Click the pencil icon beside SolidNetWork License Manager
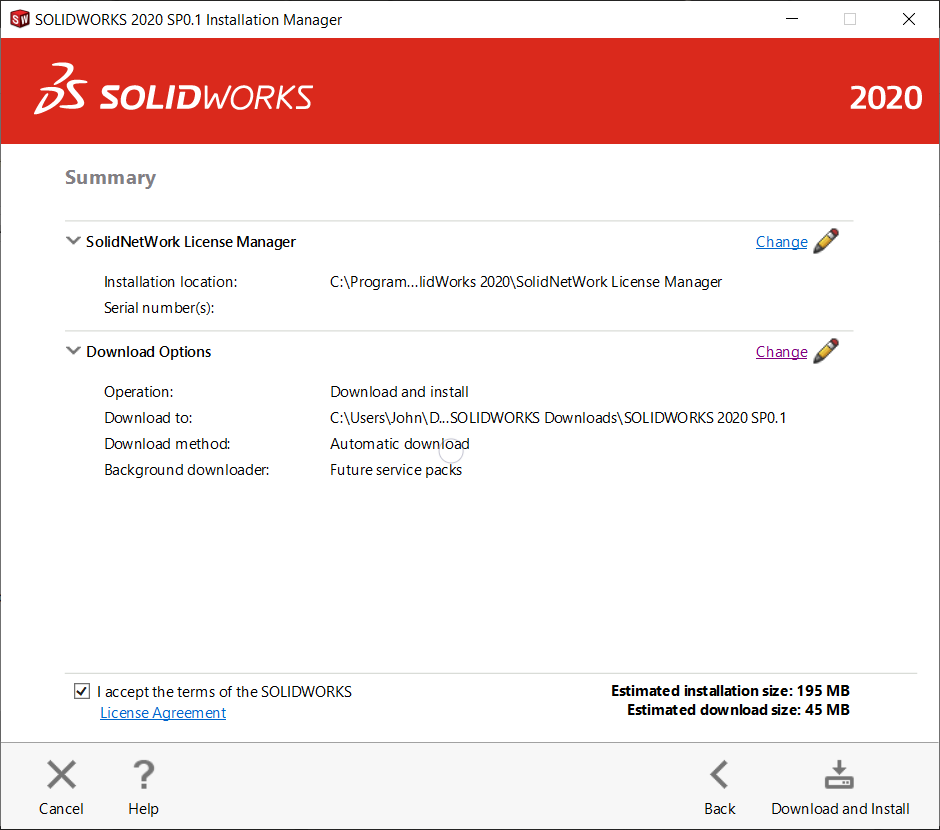Screen dimensions: 940x830 pos(826,240)
